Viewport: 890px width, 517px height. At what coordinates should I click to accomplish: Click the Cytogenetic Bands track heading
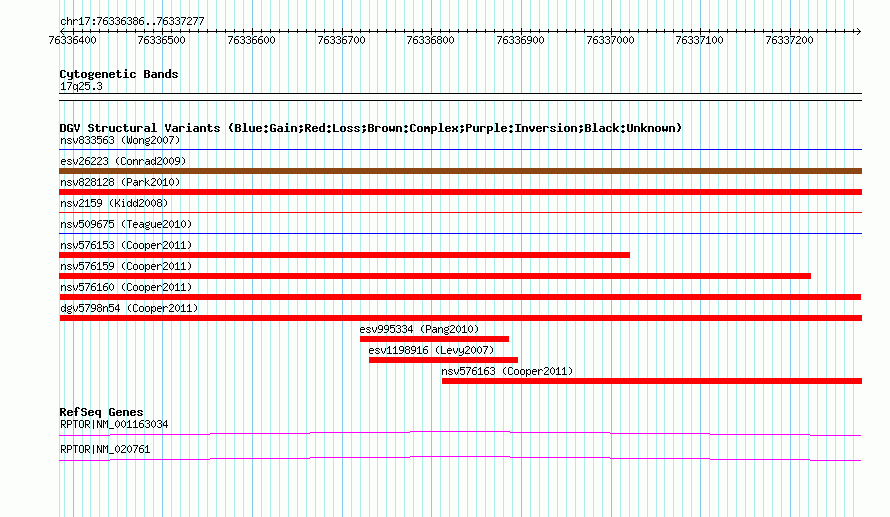pyautogui.click(x=119, y=74)
